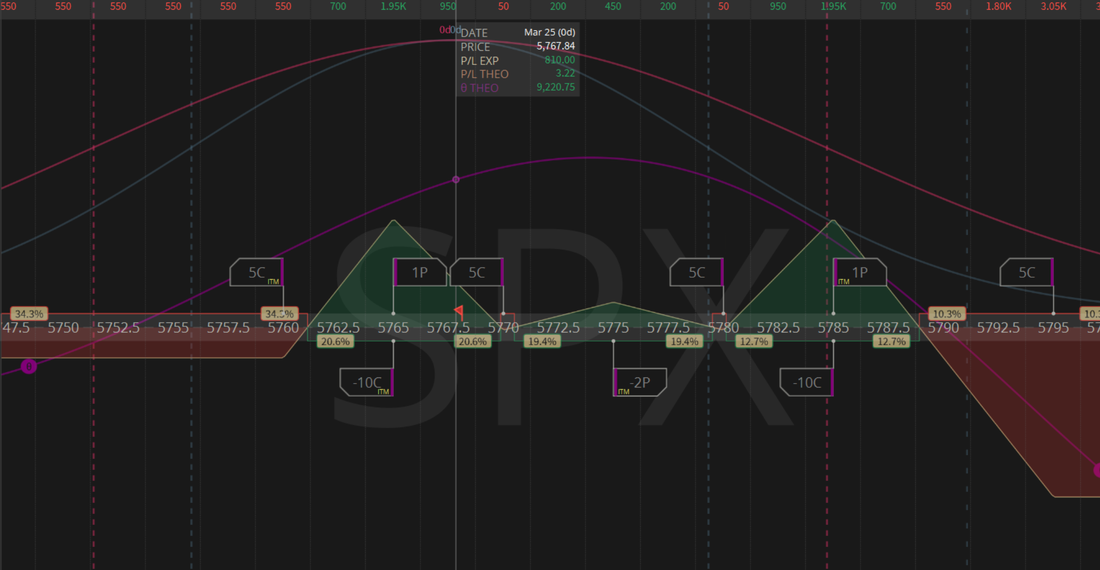Click the 5772.5 price axis label
Viewport: 1100px width, 570px height.
click(x=558, y=327)
